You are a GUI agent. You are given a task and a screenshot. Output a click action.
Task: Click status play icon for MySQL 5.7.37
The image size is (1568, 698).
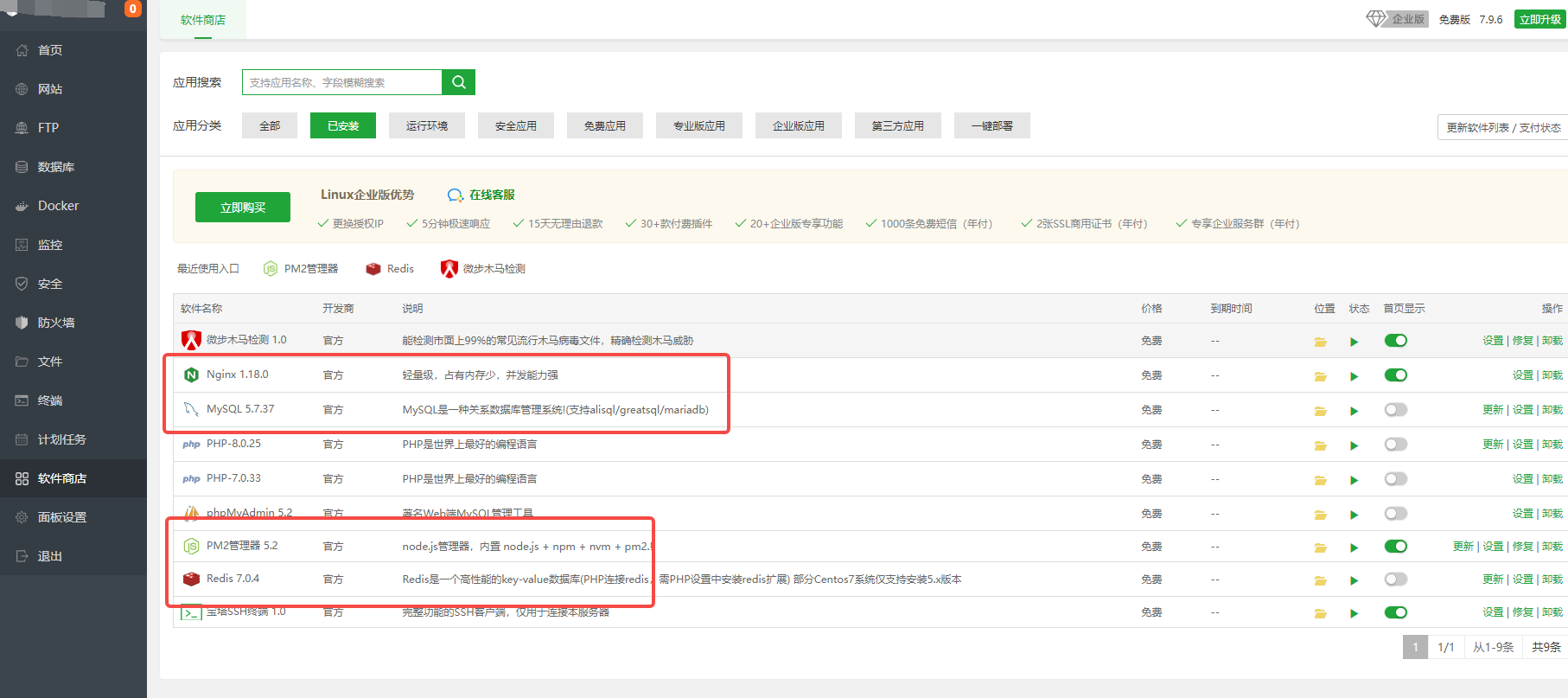1354,411
